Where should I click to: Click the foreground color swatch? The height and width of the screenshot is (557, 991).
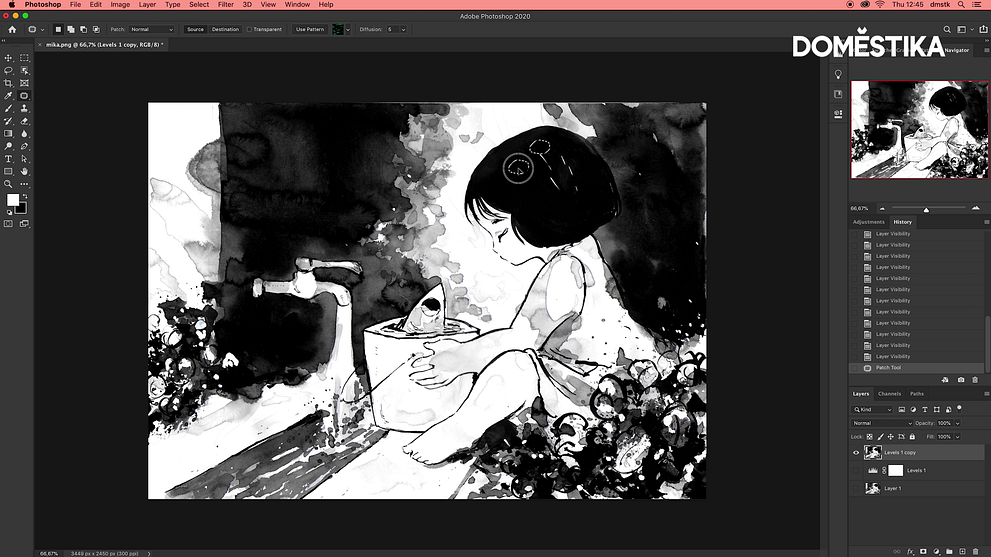point(13,201)
